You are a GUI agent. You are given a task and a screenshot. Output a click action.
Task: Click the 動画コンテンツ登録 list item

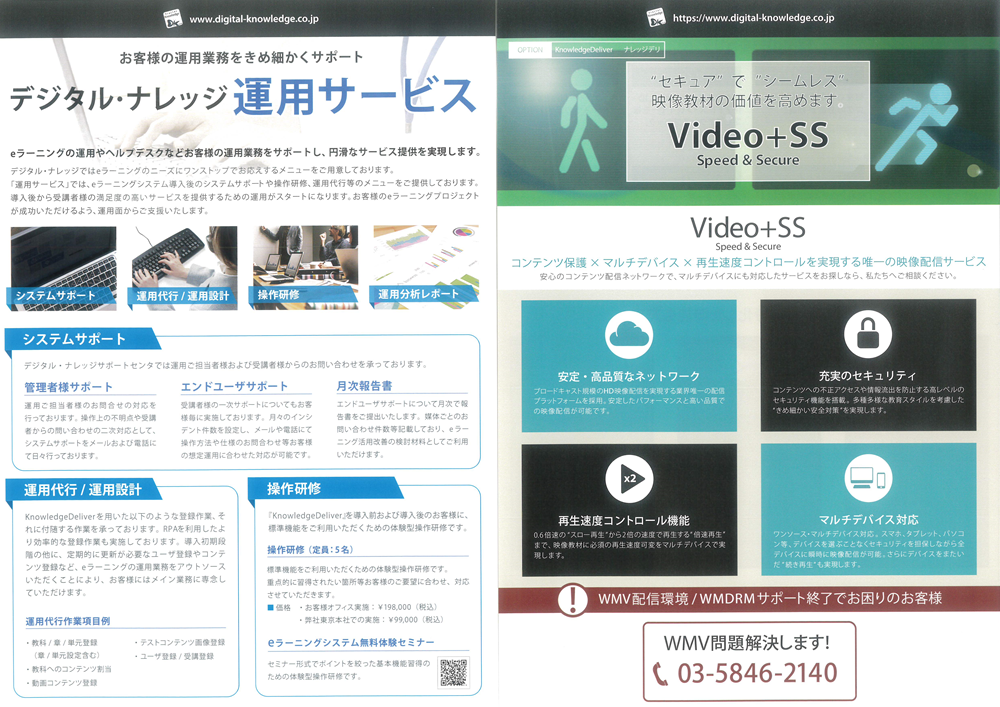coord(62,683)
